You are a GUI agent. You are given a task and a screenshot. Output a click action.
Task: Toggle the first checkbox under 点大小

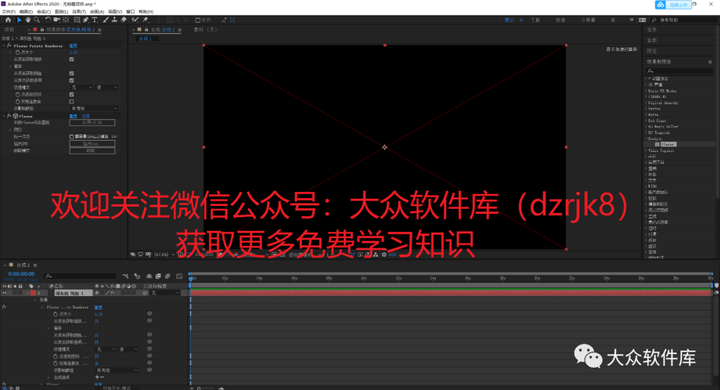click(72, 59)
